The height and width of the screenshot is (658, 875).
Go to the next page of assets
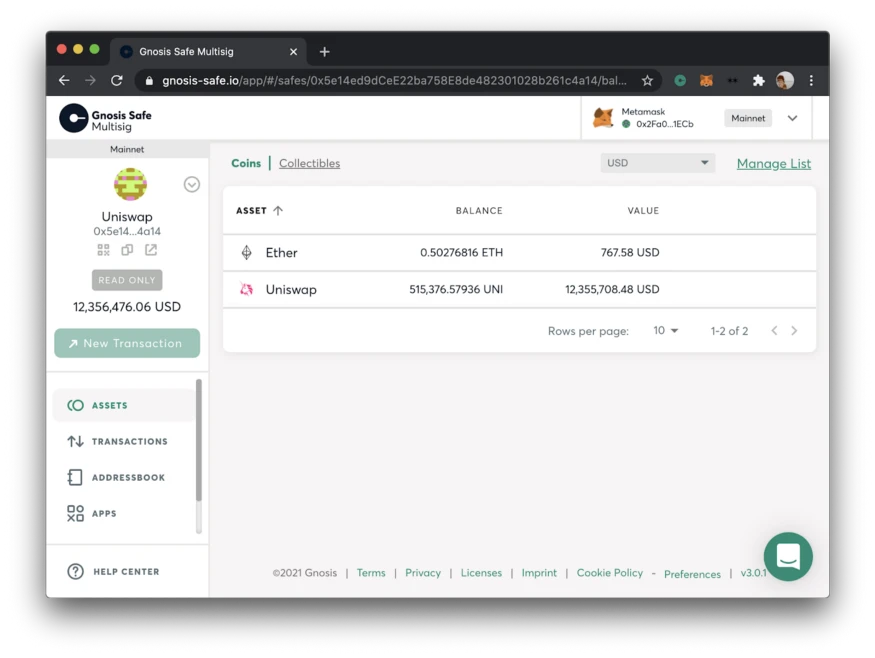point(794,331)
